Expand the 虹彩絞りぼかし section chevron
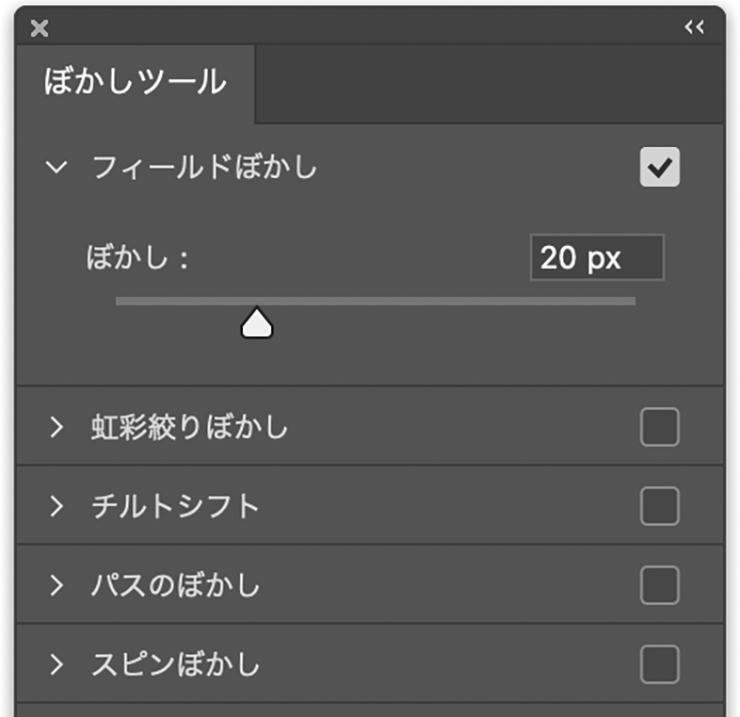The width and height of the screenshot is (740, 717). click(57, 428)
